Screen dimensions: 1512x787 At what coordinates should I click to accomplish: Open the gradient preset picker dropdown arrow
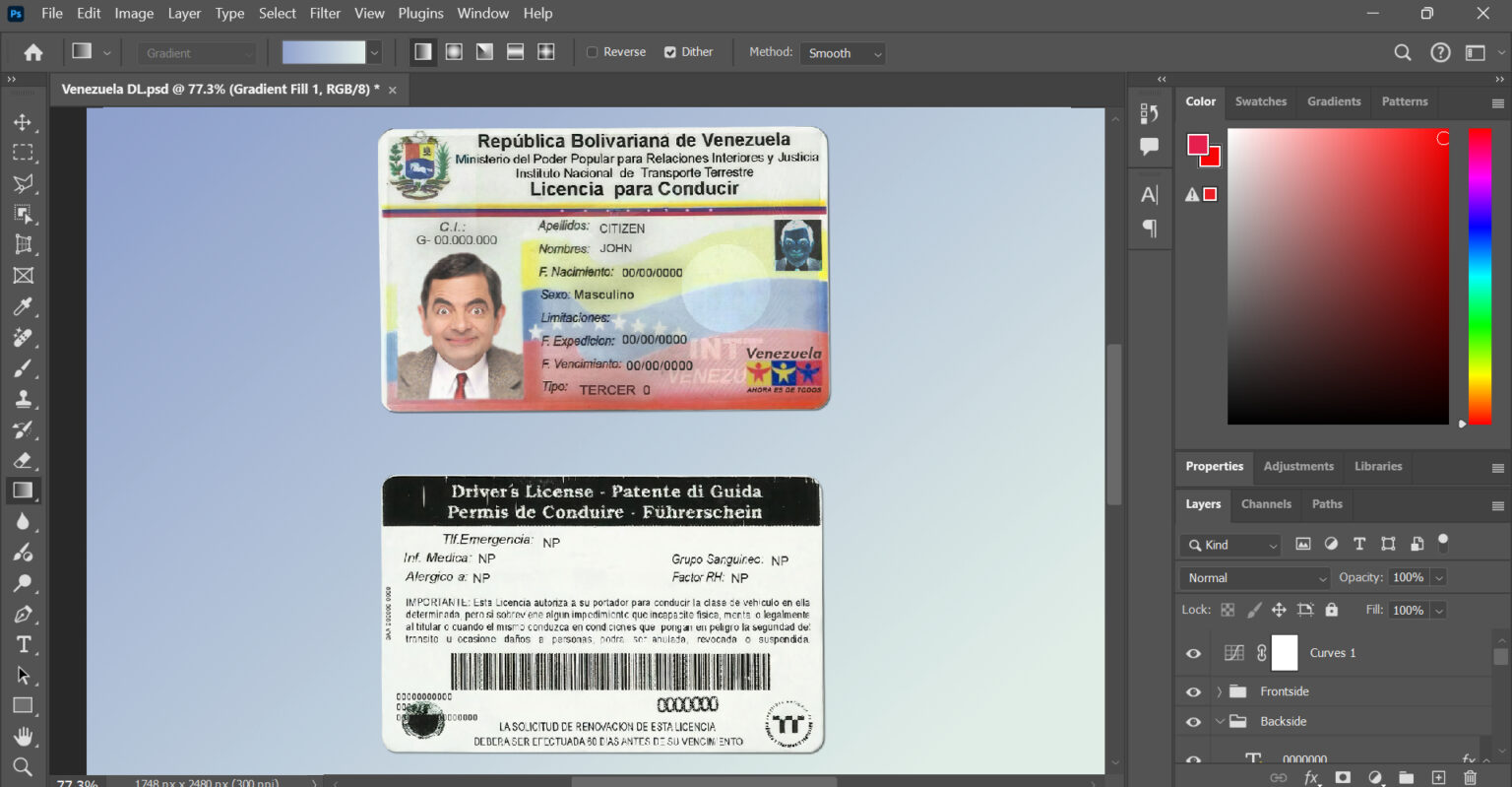click(x=374, y=52)
